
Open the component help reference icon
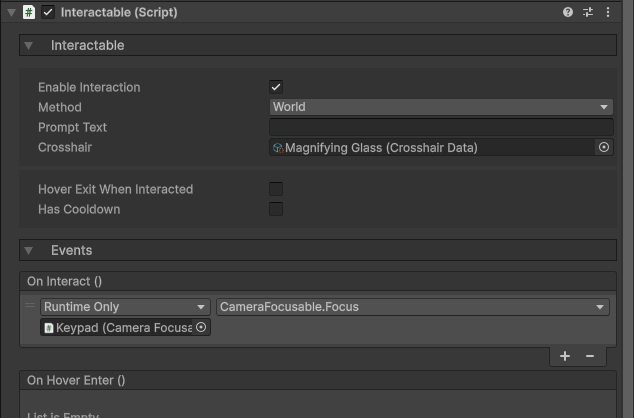coord(568,12)
